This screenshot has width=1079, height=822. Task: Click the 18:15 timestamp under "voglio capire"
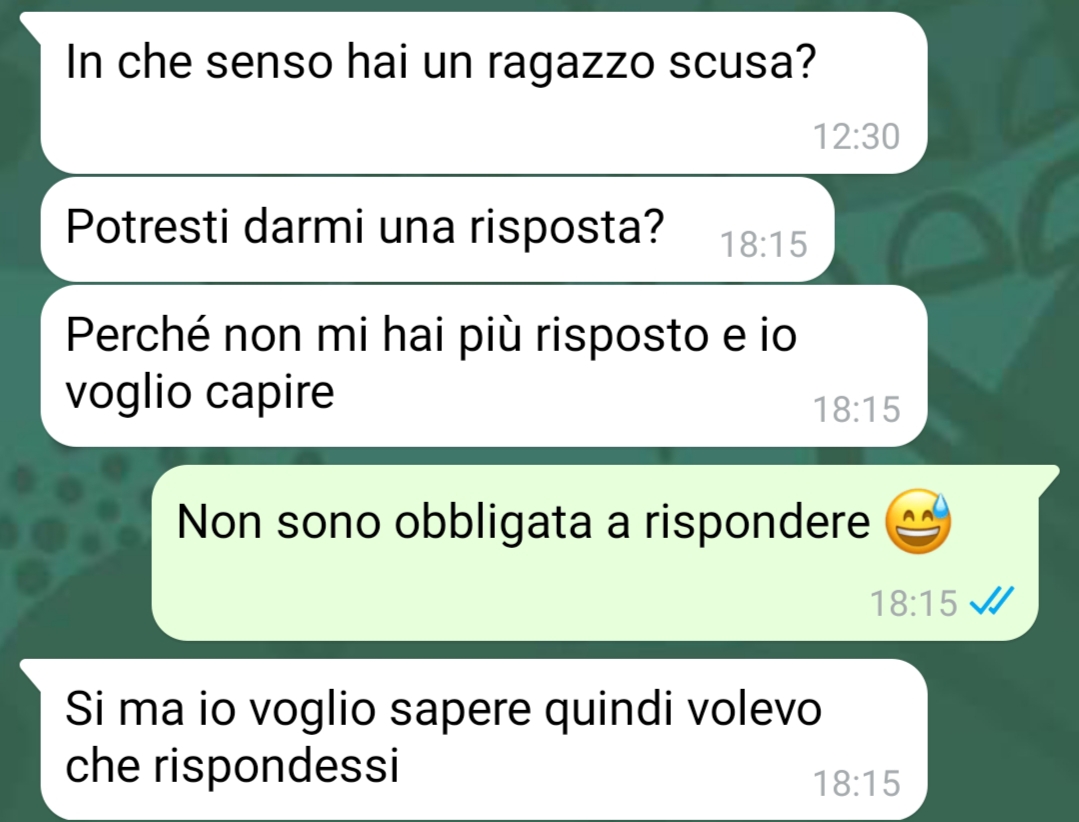[856, 409]
